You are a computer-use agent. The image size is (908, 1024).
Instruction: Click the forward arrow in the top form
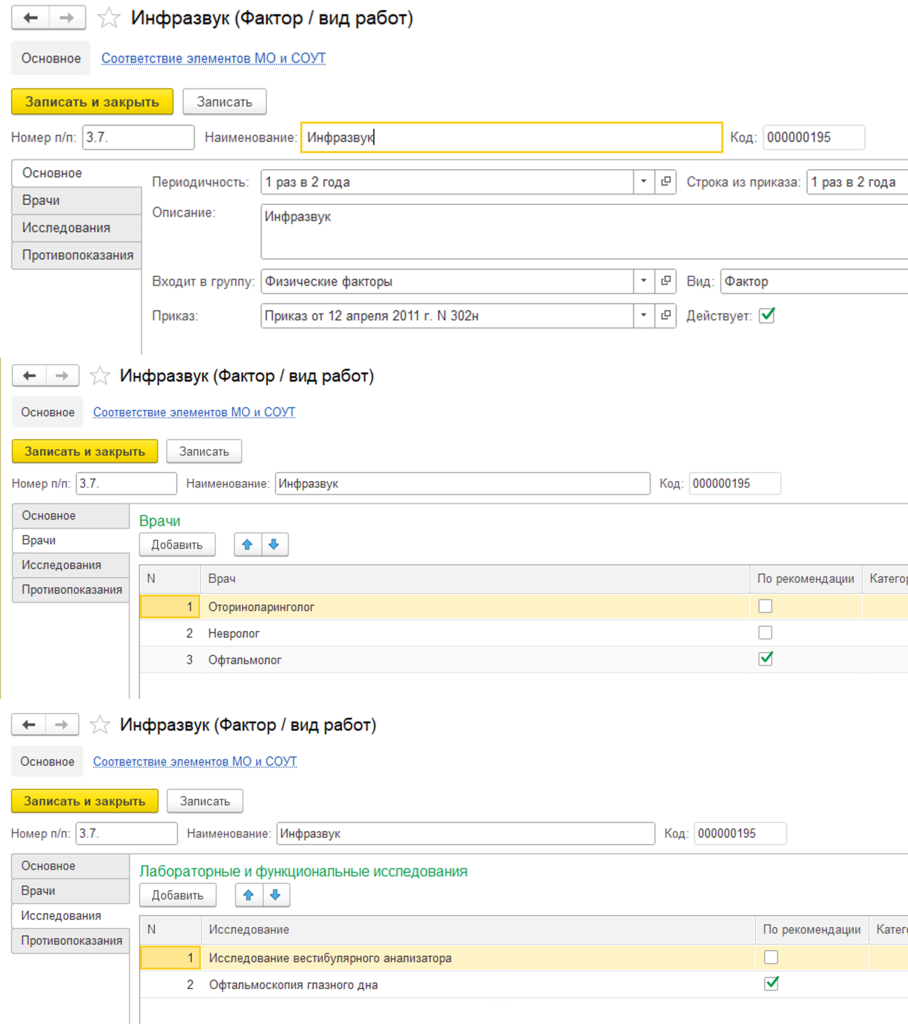point(67,18)
